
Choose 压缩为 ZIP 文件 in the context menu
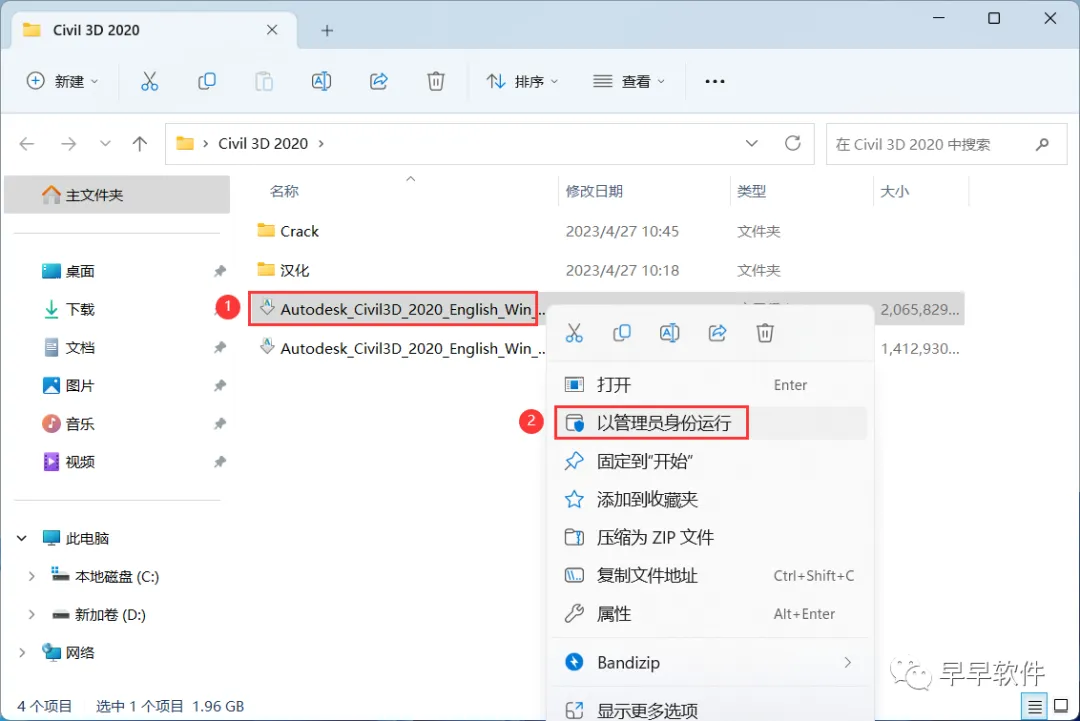(711, 537)
